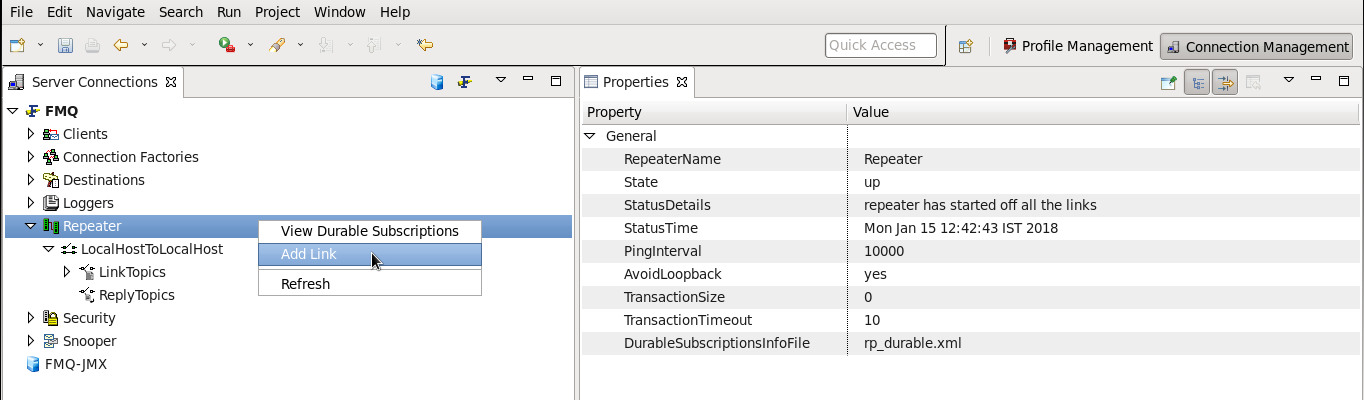Switch to Profile Management perspective
1364x400 pixels.
pos(1078,46)
